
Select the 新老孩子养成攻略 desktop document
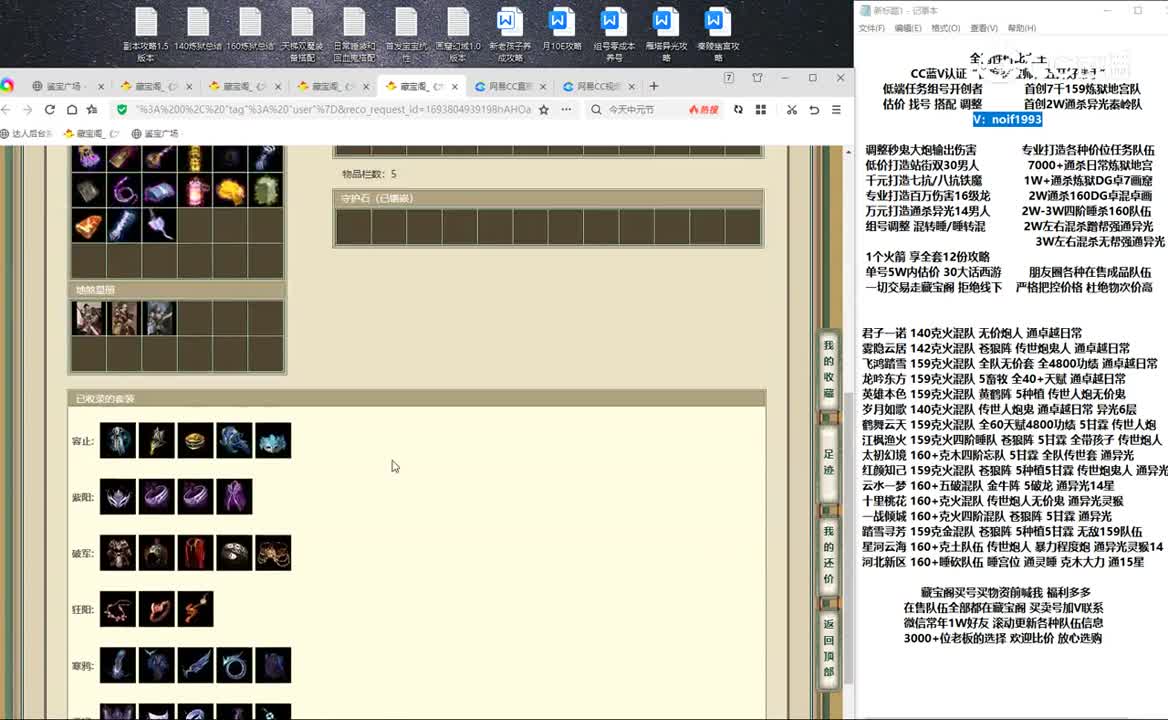pos(510,34)
